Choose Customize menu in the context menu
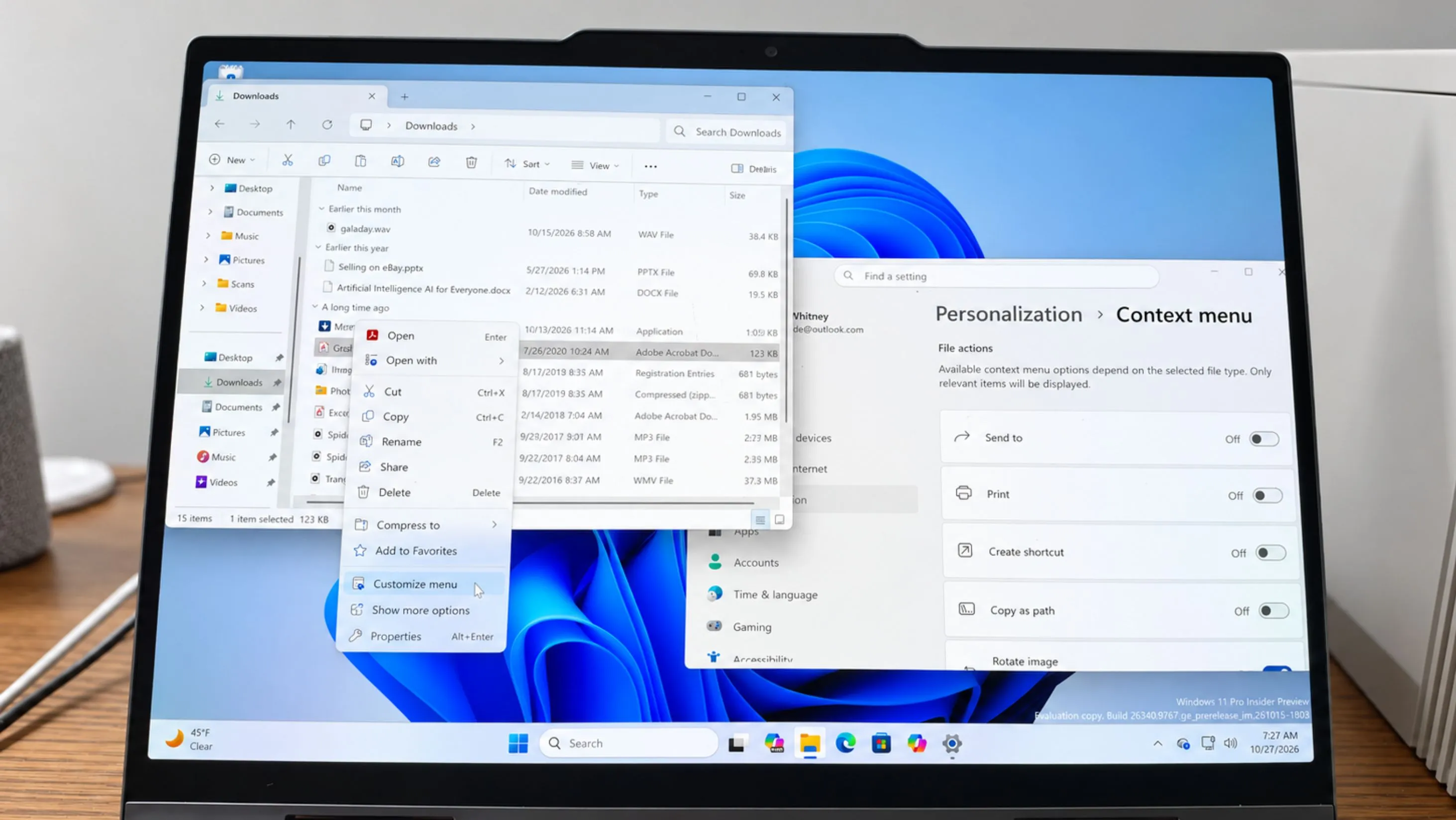The height and width of the screenshot is (820, 1456). [423, 584]
